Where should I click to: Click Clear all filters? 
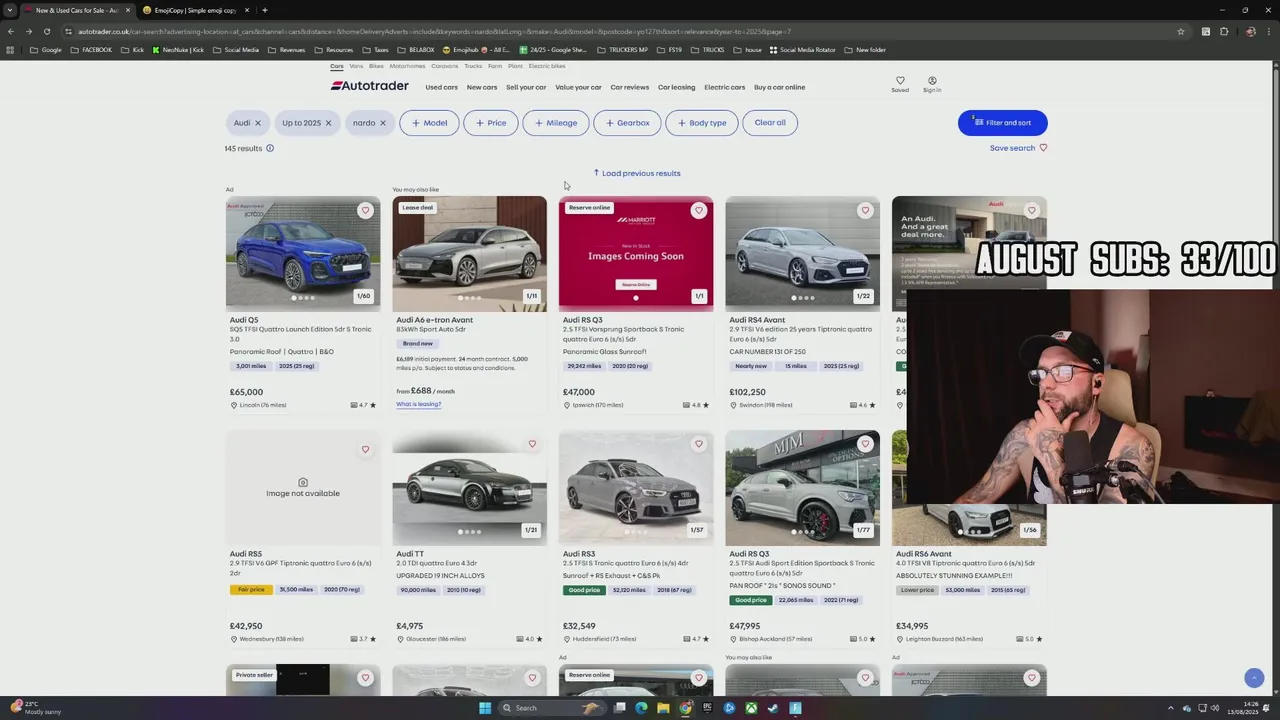(770, 123)
